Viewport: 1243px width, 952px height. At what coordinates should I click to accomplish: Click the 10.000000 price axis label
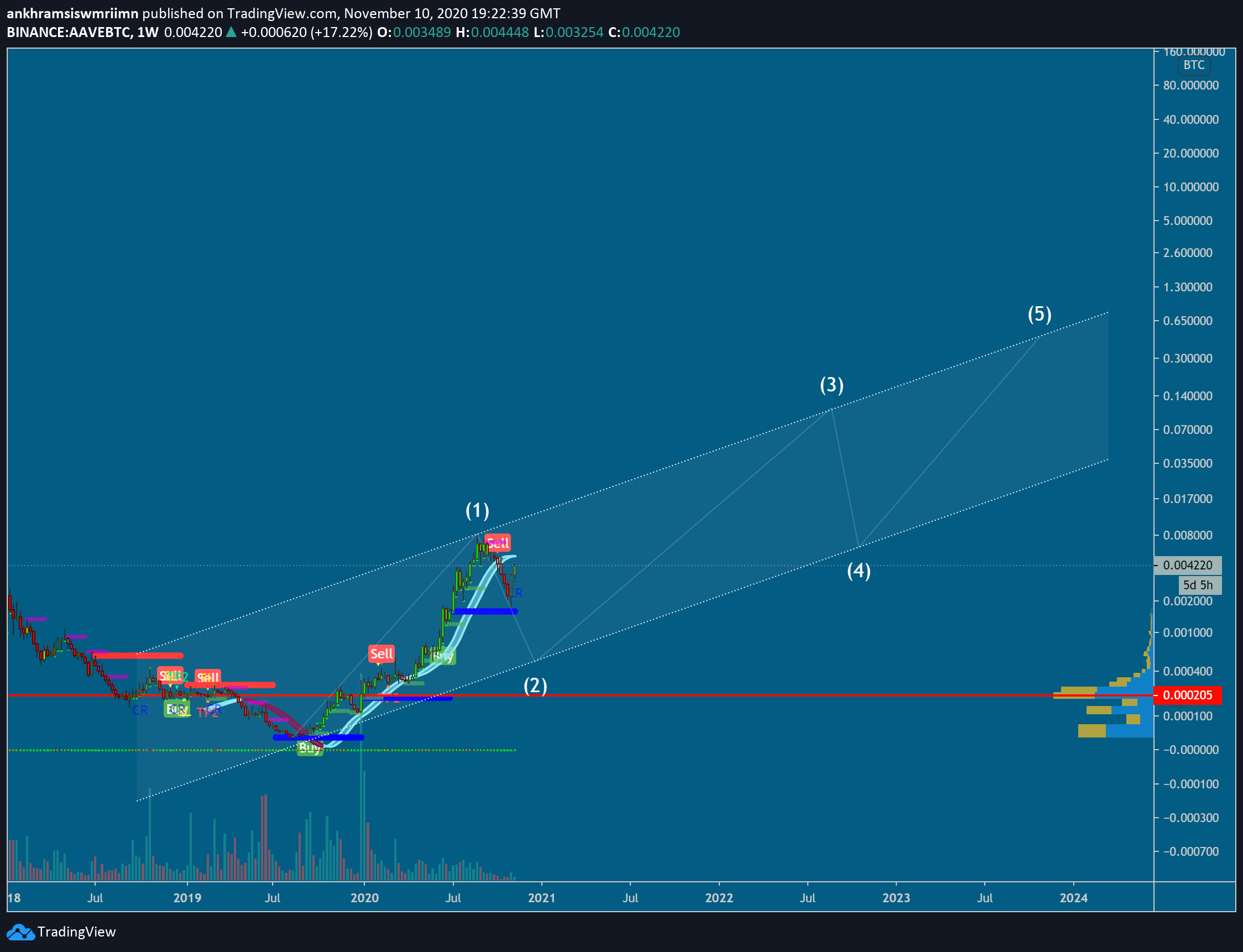(1191, 187)
